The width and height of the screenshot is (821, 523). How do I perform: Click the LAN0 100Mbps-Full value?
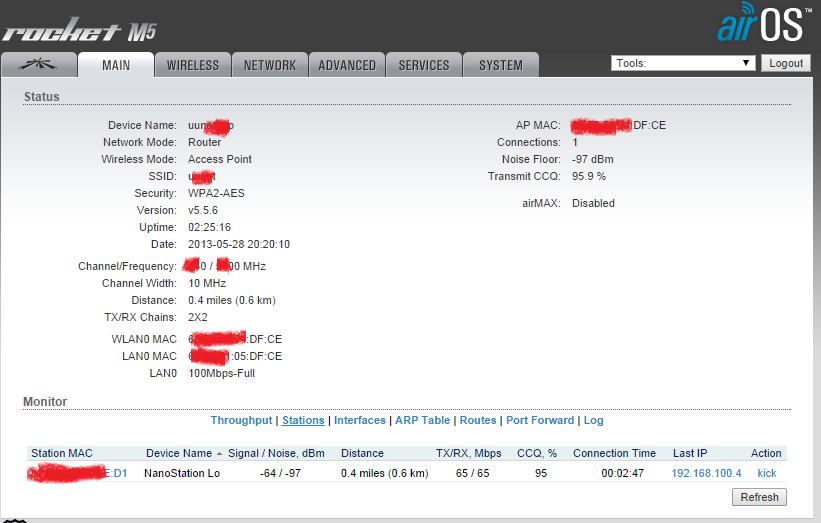(x=221, y=373)
